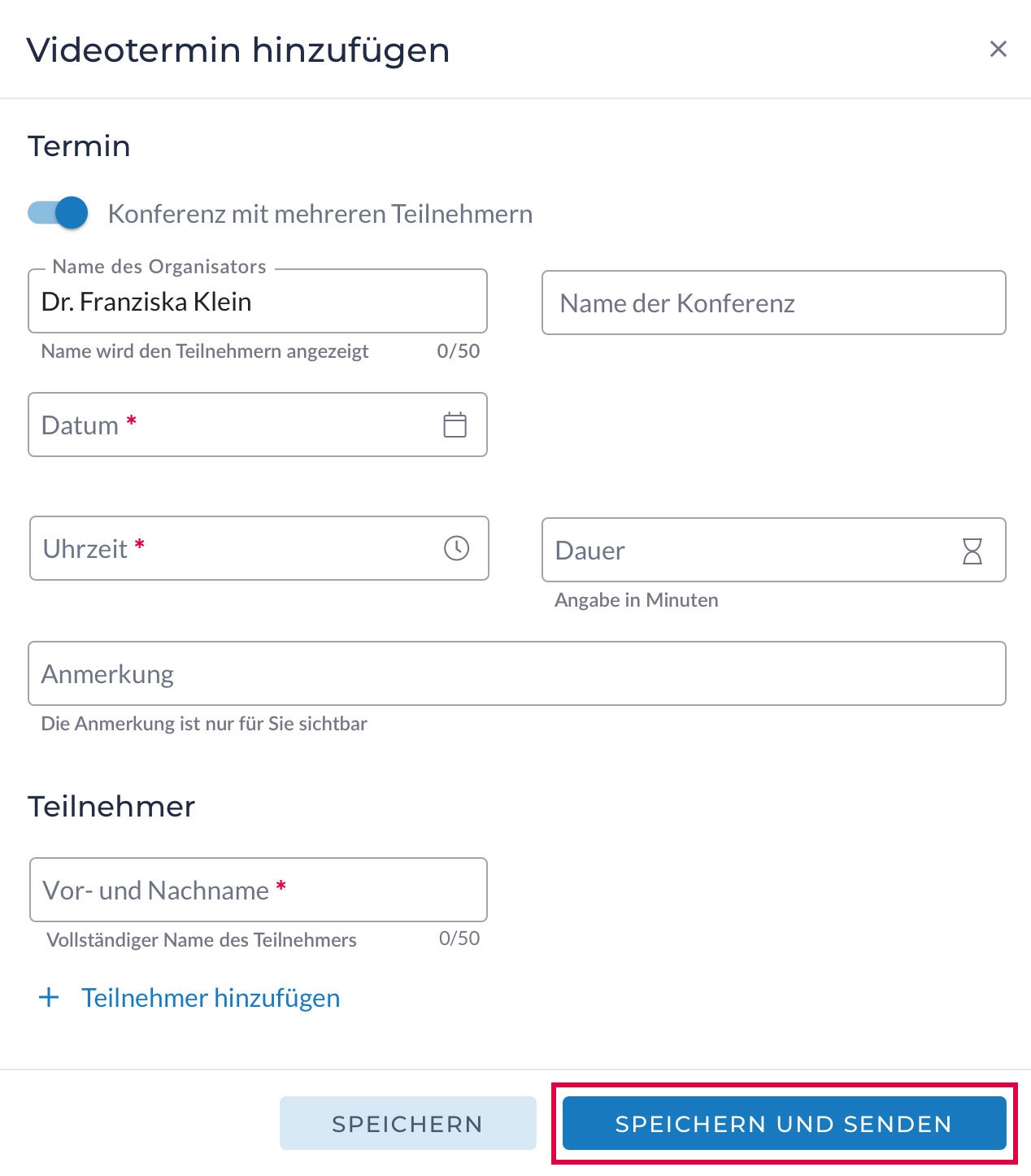1031x1176 pixels.
Task: Close the Videotermin hinzufügen dialog
Action: pyautogui.click(x=998, y=50)
